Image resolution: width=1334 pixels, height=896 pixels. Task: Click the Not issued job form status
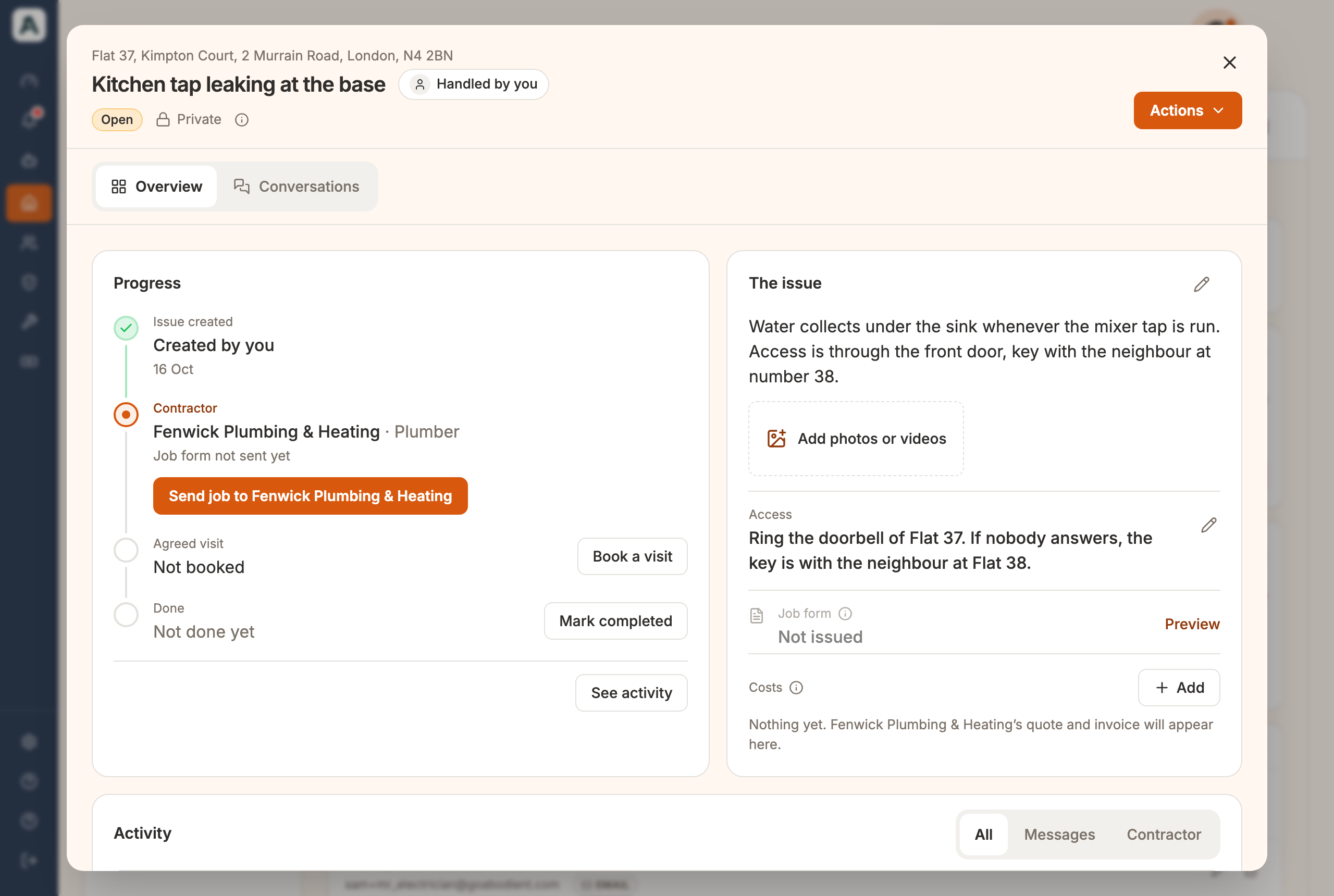pos(820,637)
